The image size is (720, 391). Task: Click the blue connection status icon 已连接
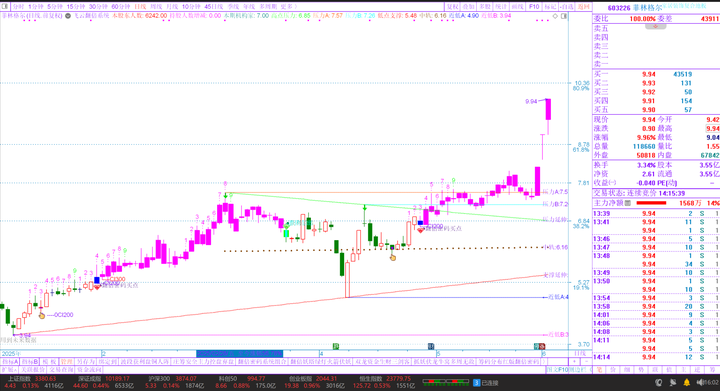[476, 382]
